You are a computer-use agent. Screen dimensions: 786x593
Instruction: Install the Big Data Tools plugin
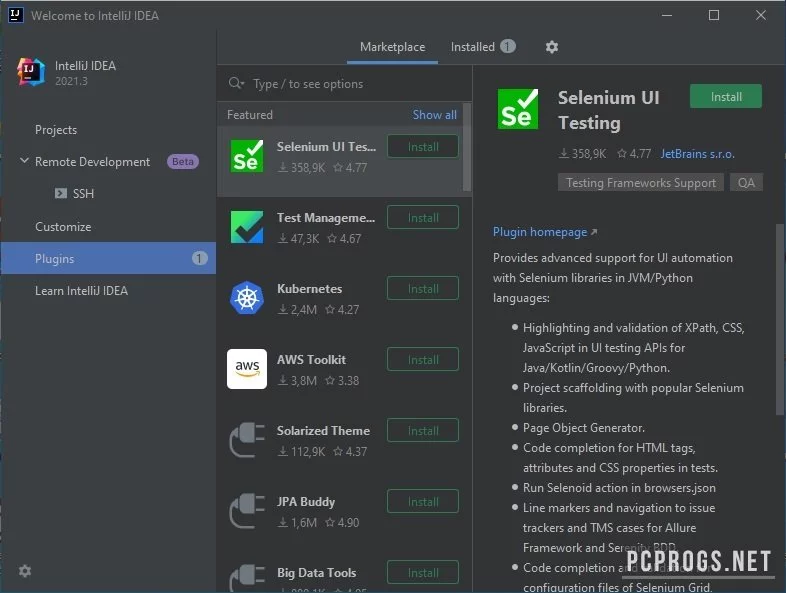point(423,572)
